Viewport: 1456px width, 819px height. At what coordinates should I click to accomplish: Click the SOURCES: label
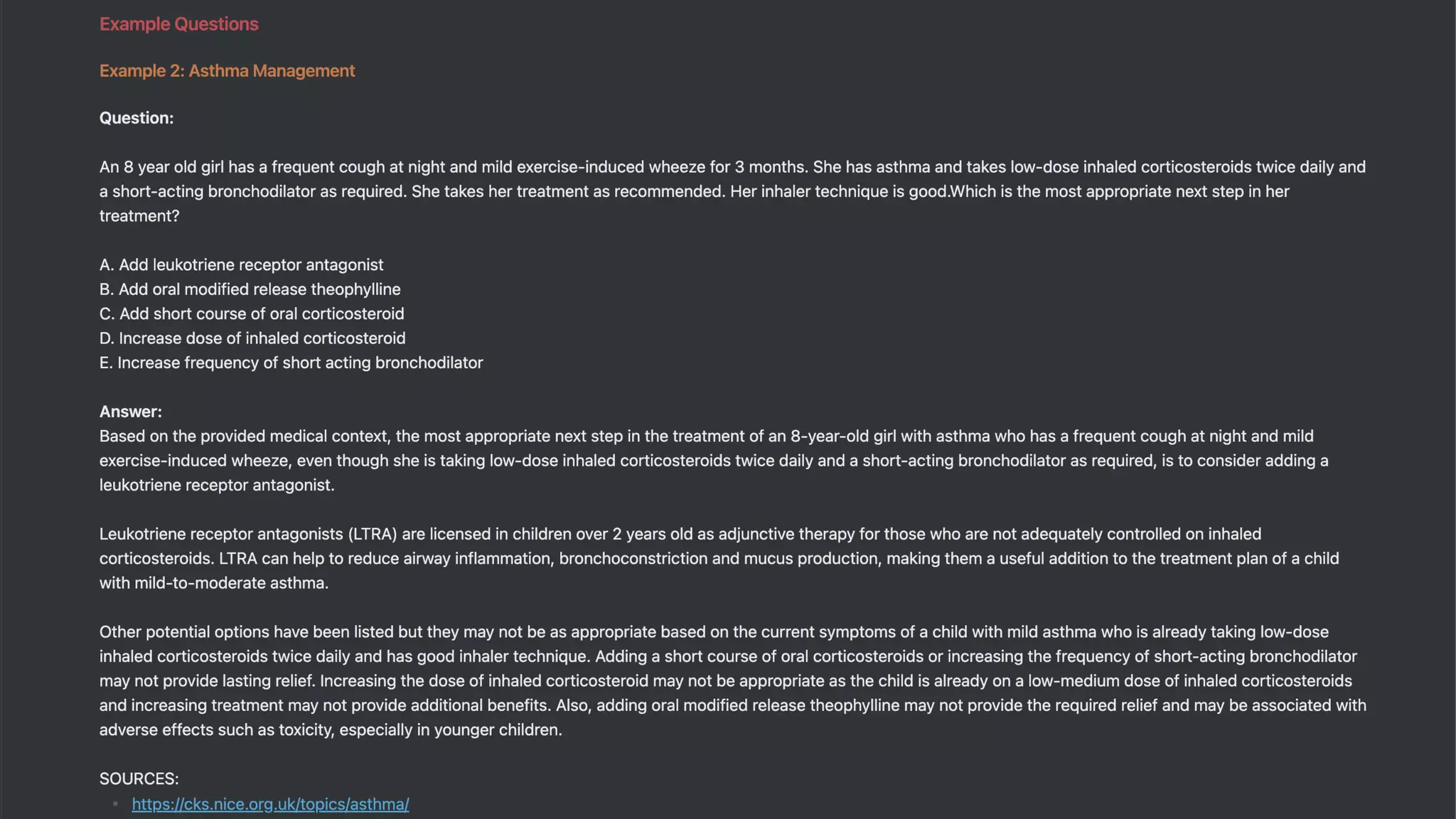(139, 779)
